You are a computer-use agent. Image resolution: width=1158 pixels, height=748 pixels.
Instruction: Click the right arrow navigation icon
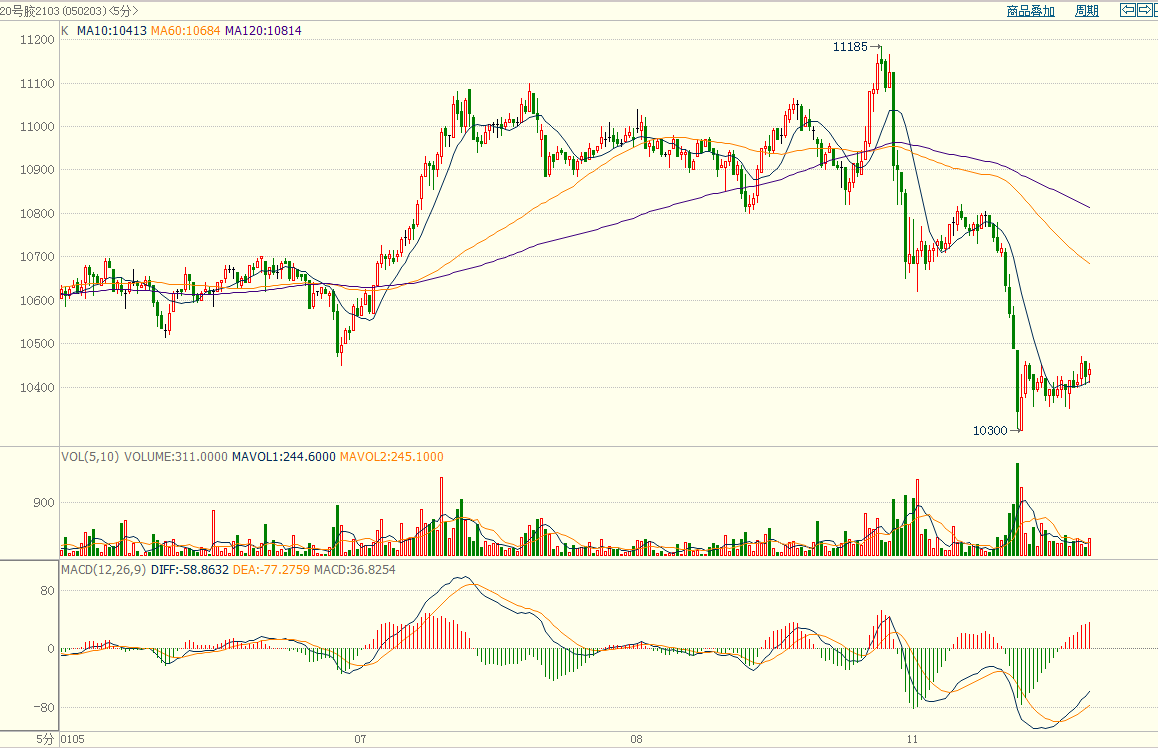point(1144,10)
